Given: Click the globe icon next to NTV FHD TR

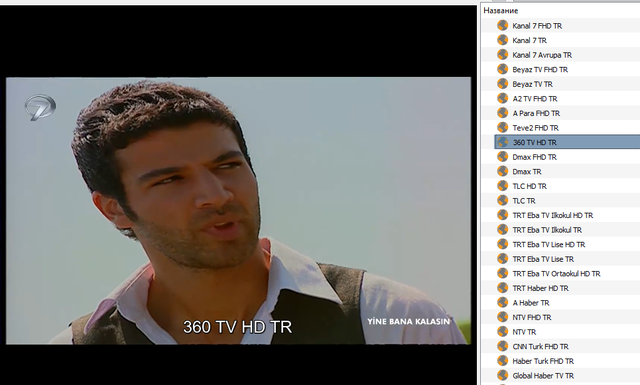Looking at the screenshot, I should (x=502, y=317).
